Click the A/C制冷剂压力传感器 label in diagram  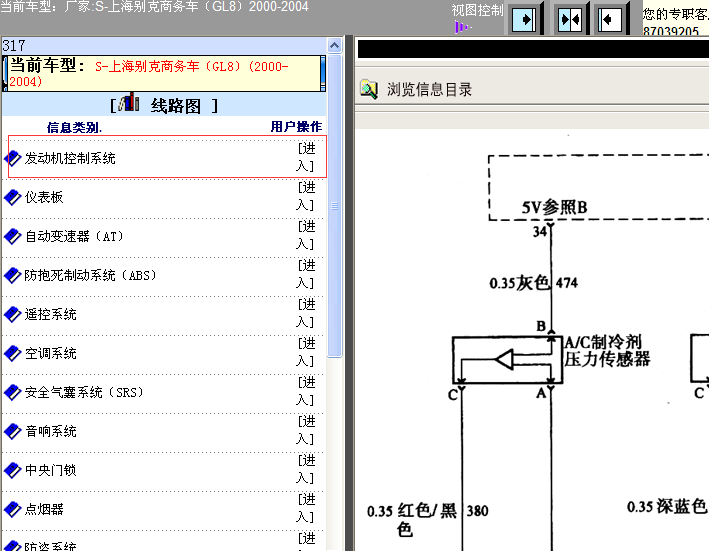click(x=607, y=351)
